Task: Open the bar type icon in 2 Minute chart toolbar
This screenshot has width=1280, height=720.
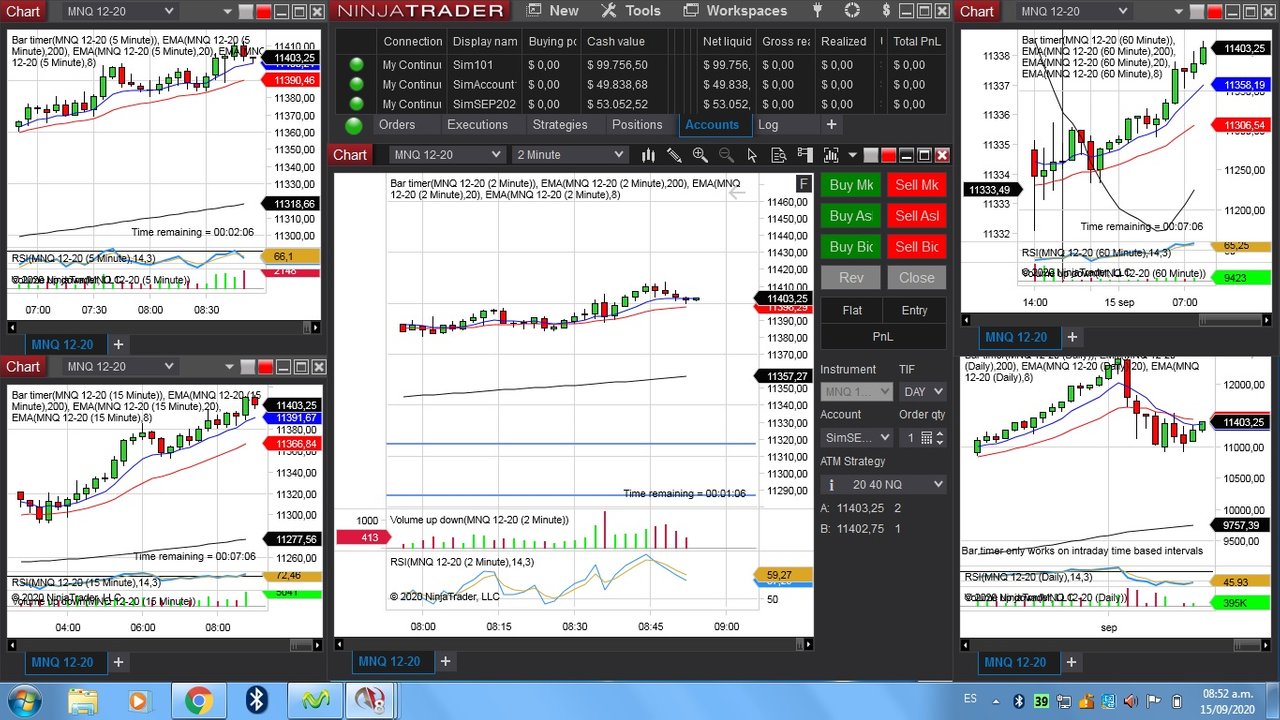Action: click(648, 155)
